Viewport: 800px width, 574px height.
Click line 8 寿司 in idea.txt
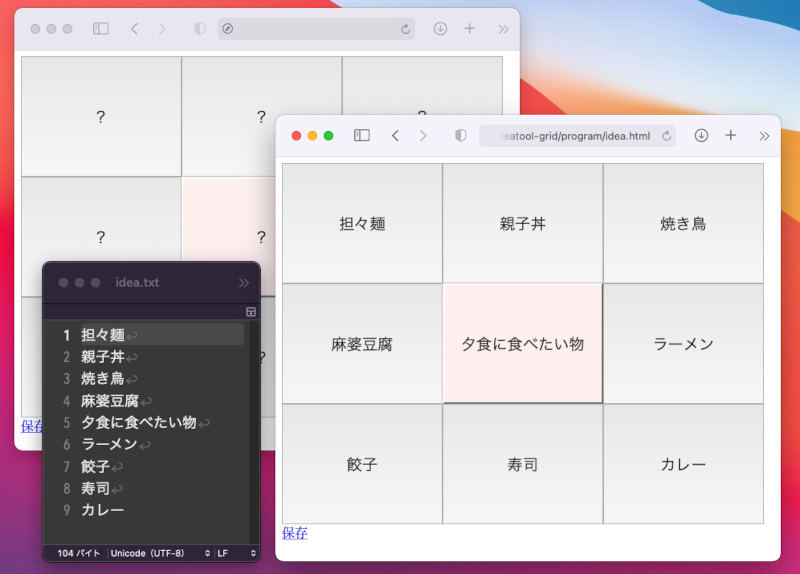[x=95, y=488]
